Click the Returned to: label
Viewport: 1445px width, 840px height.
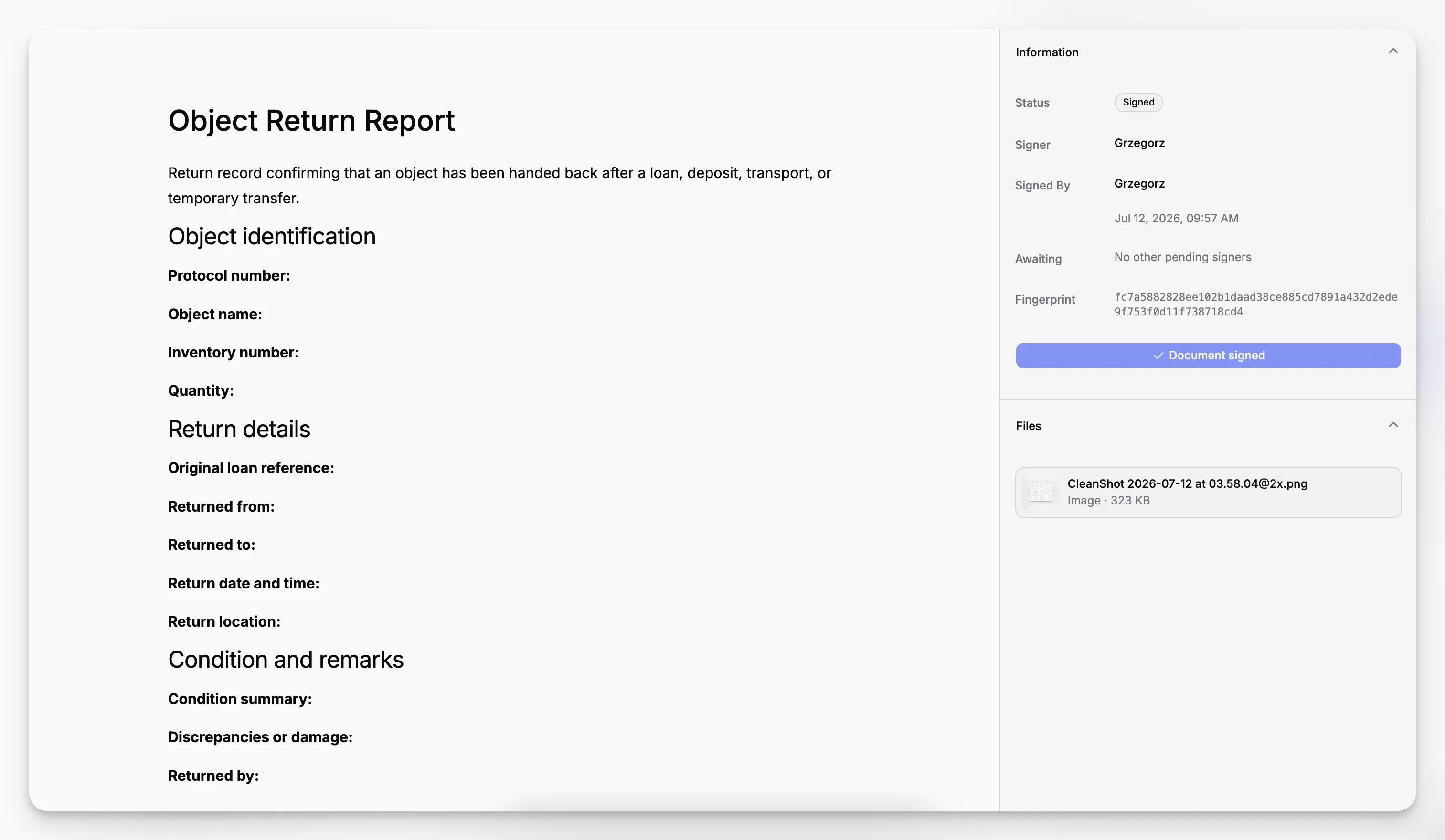click(x=212, y=545)
